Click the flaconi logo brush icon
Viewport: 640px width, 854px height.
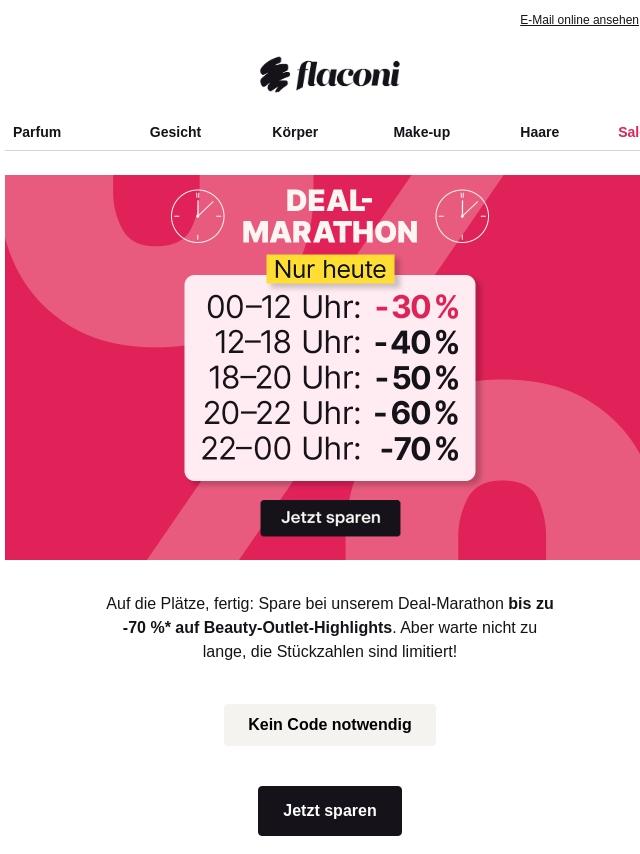coord(275,74)
